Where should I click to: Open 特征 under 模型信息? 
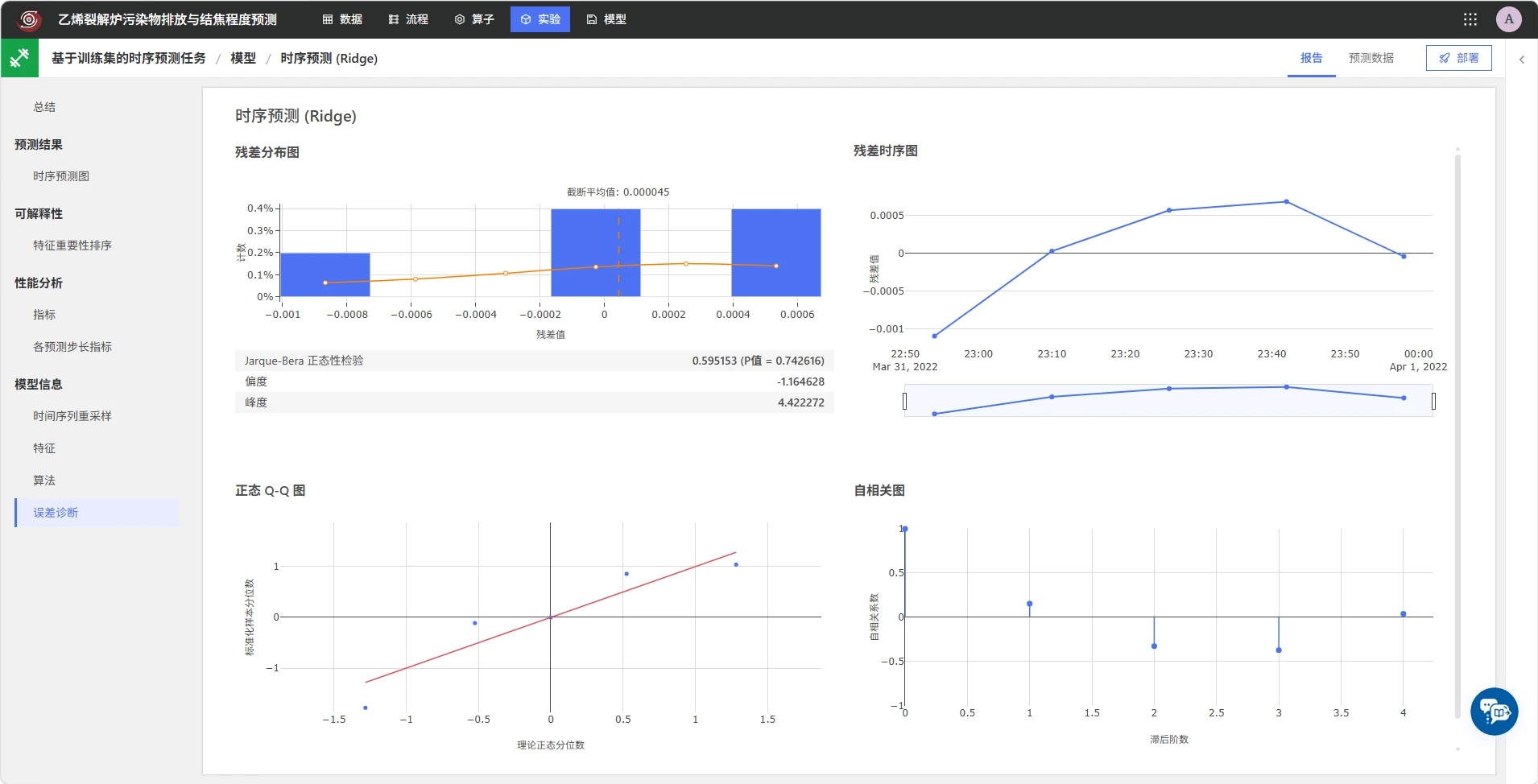(x=44, y=448)
